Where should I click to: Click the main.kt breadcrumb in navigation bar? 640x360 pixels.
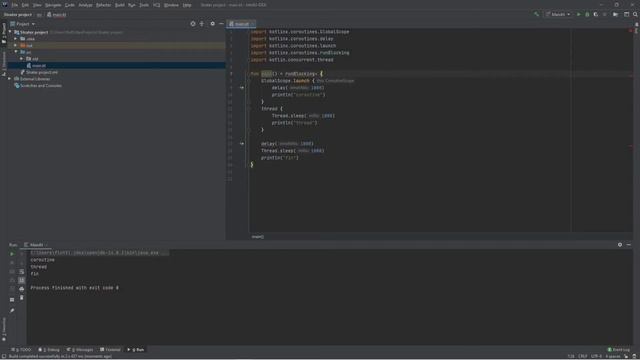(x=57, y=15)
